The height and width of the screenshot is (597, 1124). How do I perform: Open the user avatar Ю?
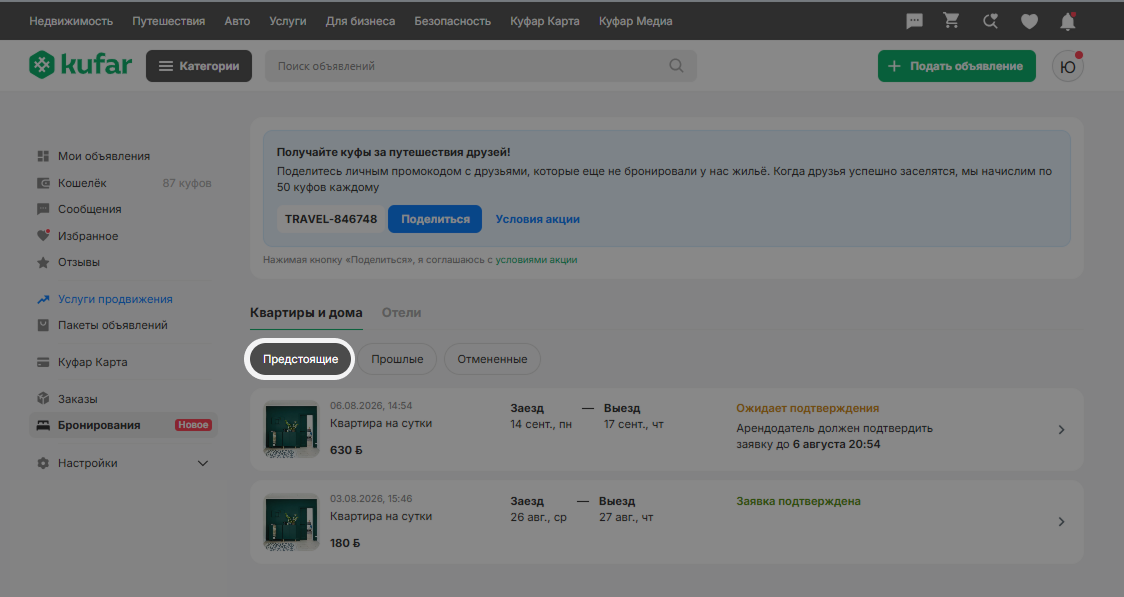click(1067, 66)
